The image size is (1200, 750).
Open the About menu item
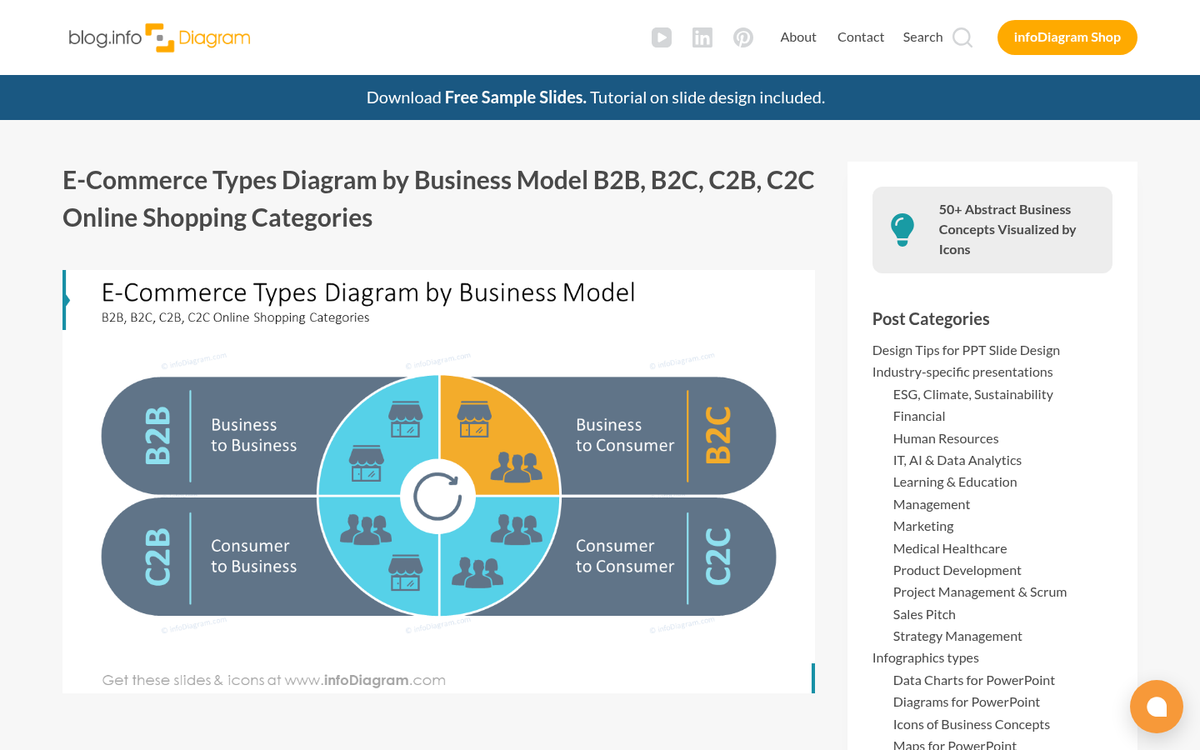click(x=798, y=37)
